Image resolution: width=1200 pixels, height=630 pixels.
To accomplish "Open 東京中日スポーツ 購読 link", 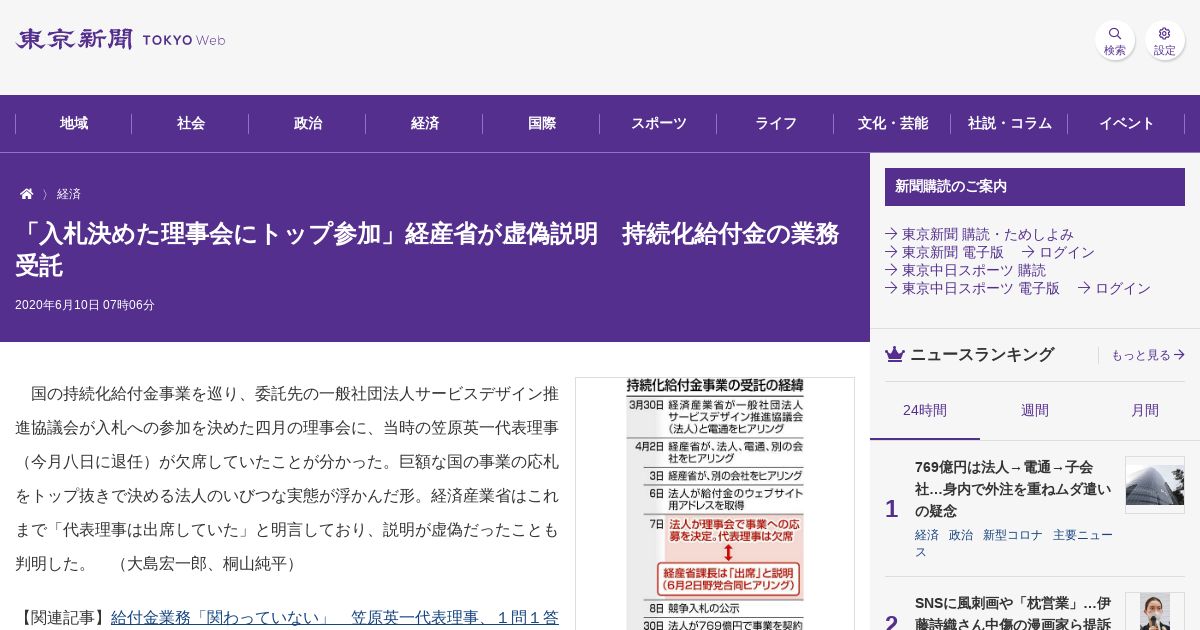I will (x=965, y=270).
